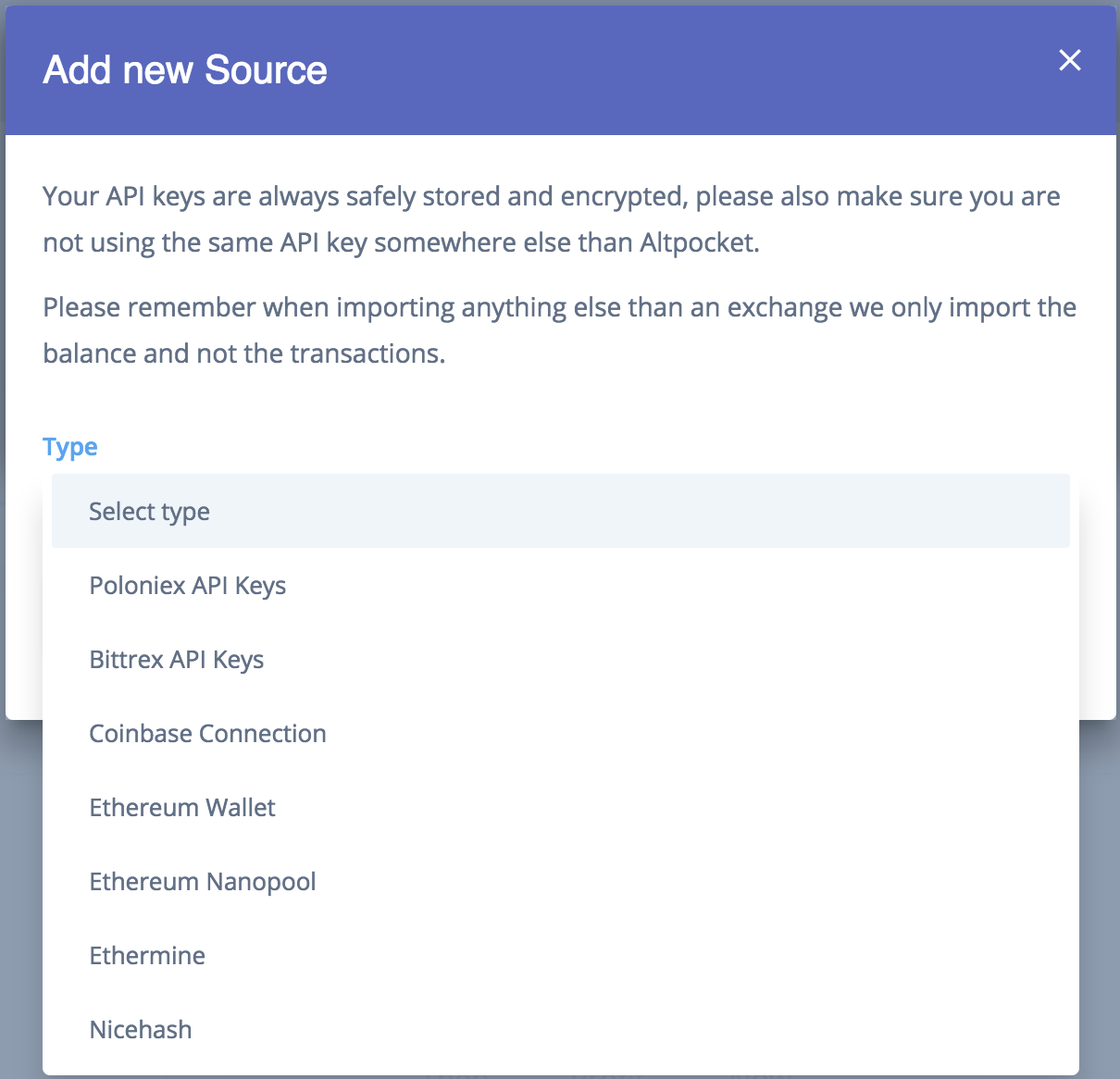This screenshot has height=1079, width=1120.
Task: Pick Ethereum Nanopool from the dropdown
Action: [x=203, y=882]
